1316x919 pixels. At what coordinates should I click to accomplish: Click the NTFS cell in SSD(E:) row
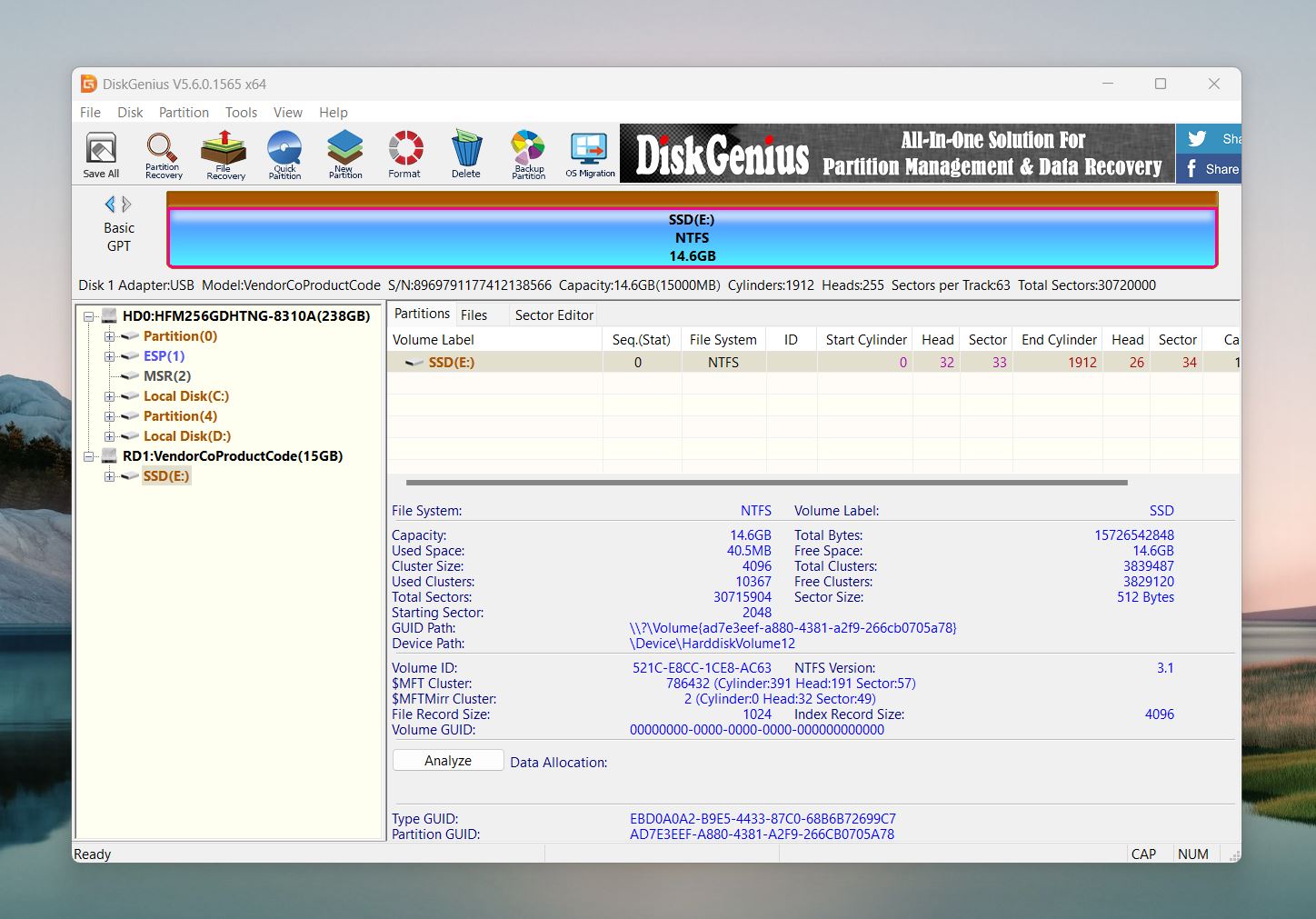click(x=723, y=362)
